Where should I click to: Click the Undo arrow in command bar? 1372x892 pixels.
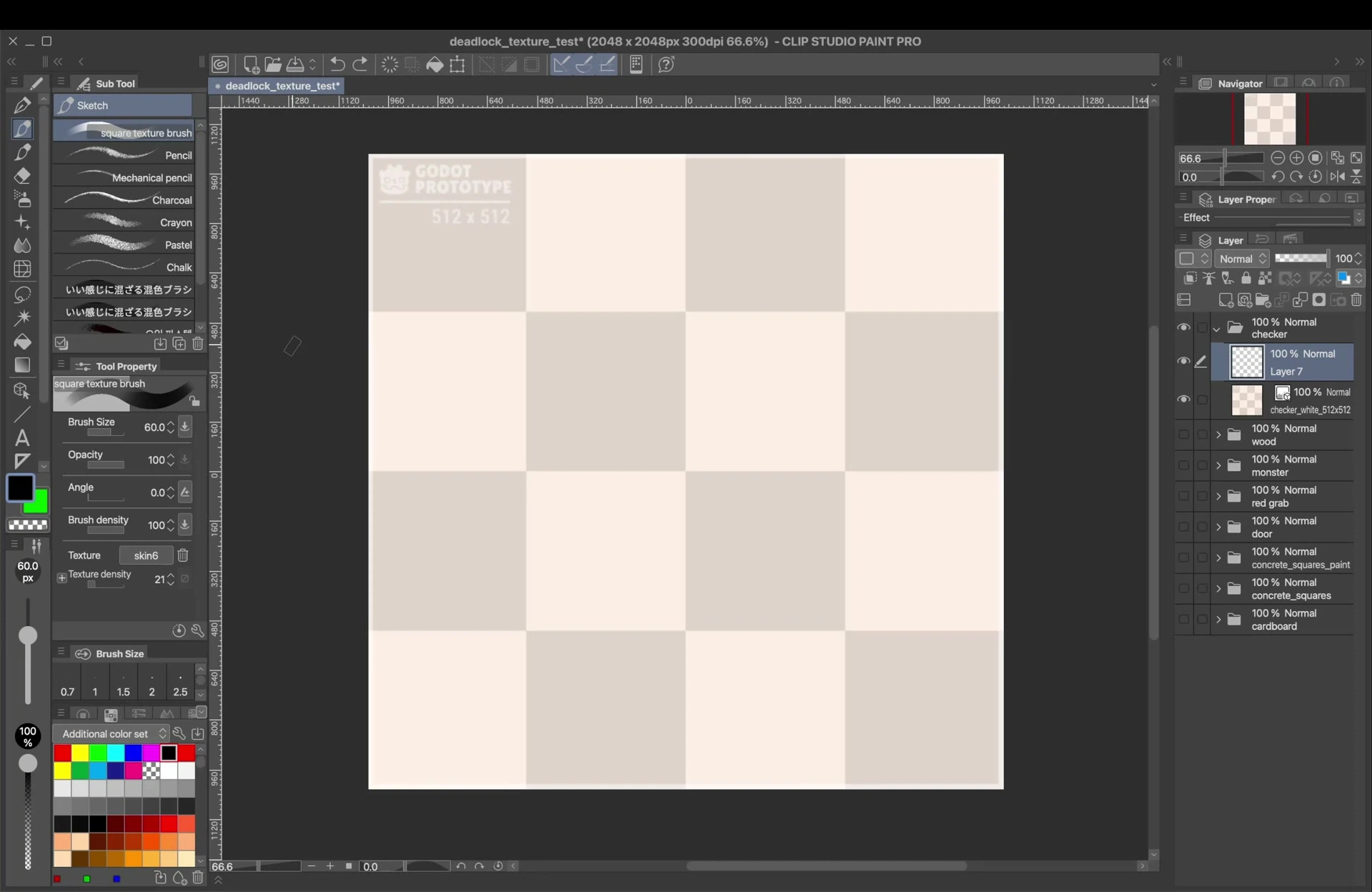pyautogui.click(x=337, y=64)
